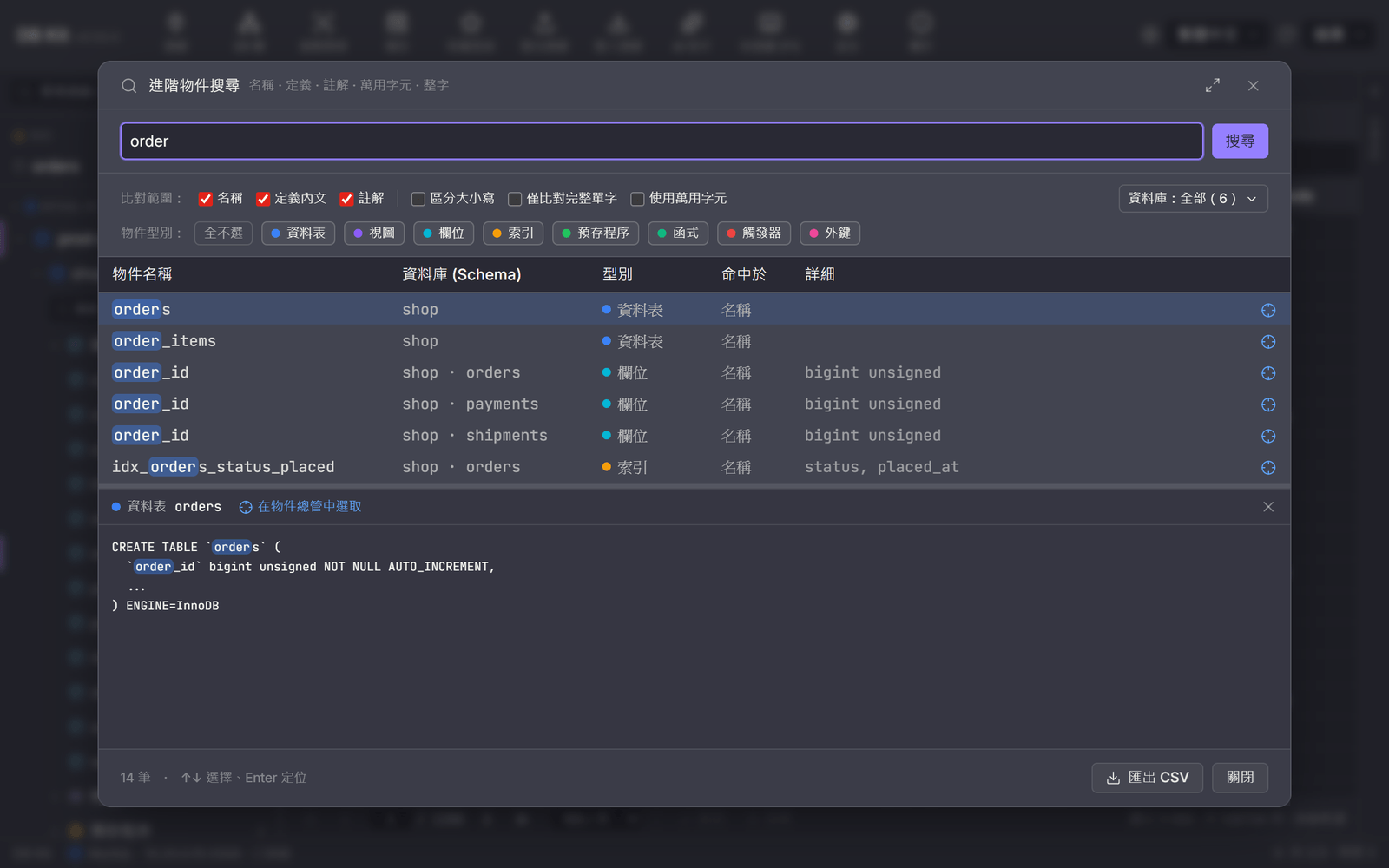This screenshot has width=1389, height=868.
Task: Click the 全不選 deselect-all button
Action: [224, 233]
